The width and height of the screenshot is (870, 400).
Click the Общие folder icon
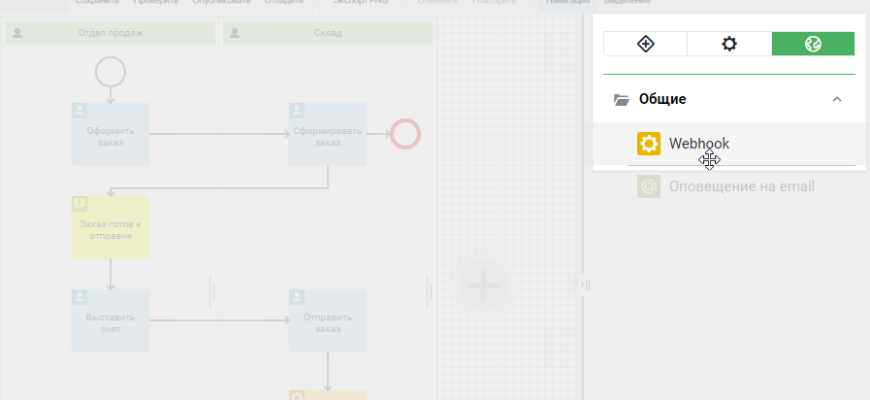[622, 99]
